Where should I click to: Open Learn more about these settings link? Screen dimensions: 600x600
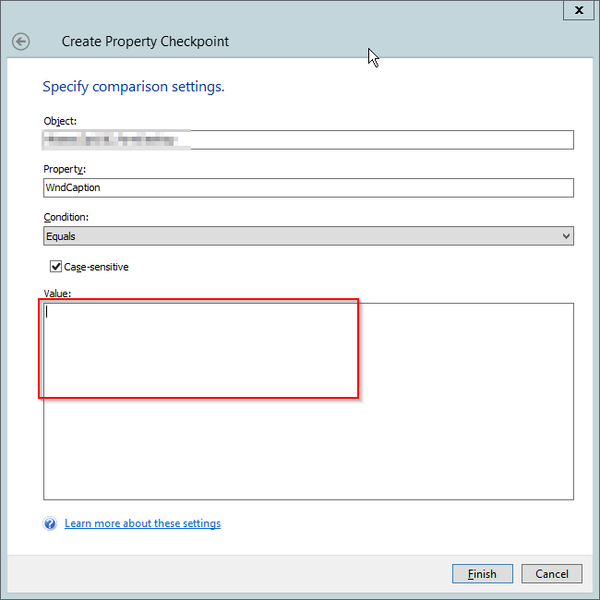click(142, 524)
